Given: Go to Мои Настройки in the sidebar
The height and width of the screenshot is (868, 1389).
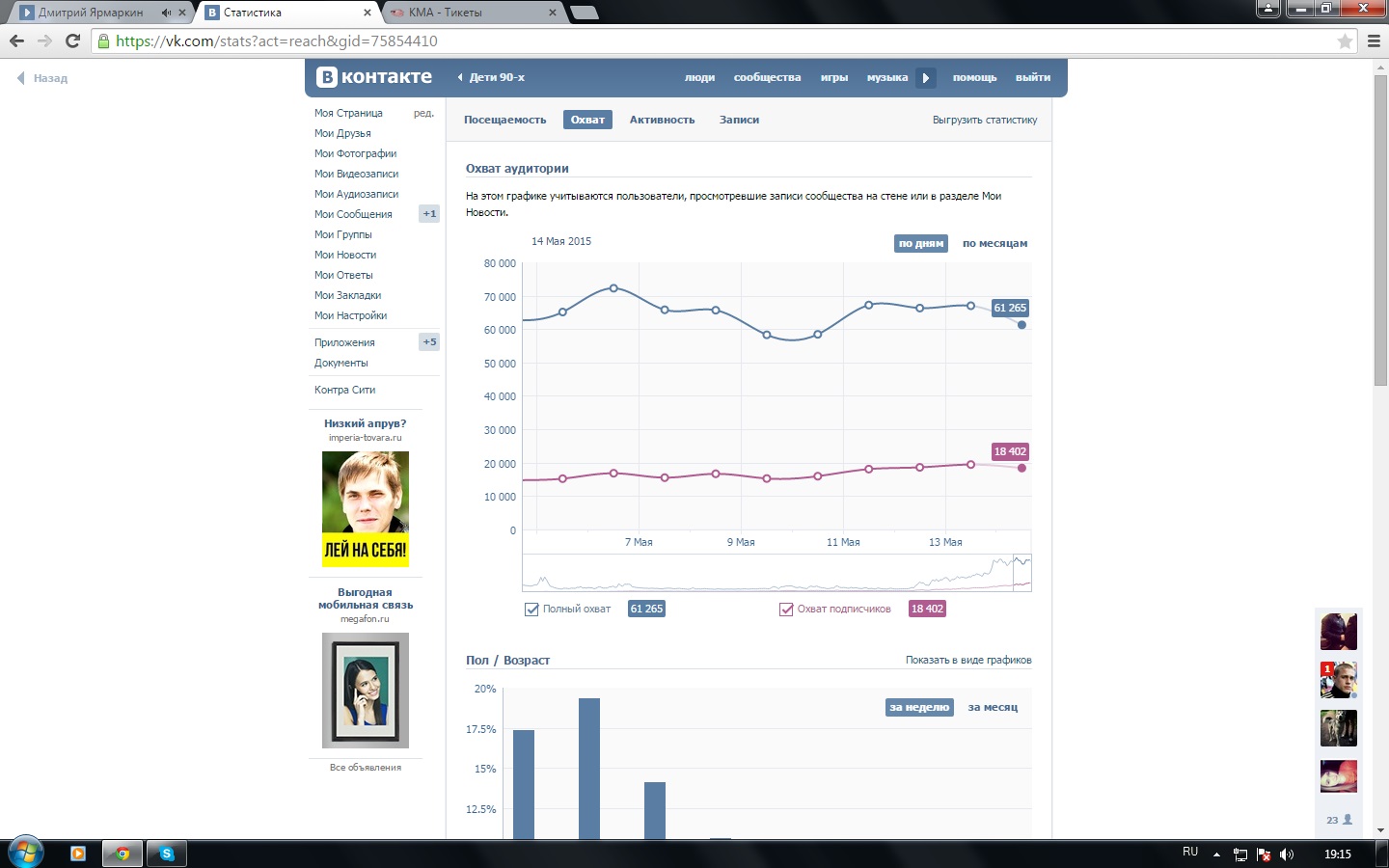Looking at the screenshot, I should 350,316.
